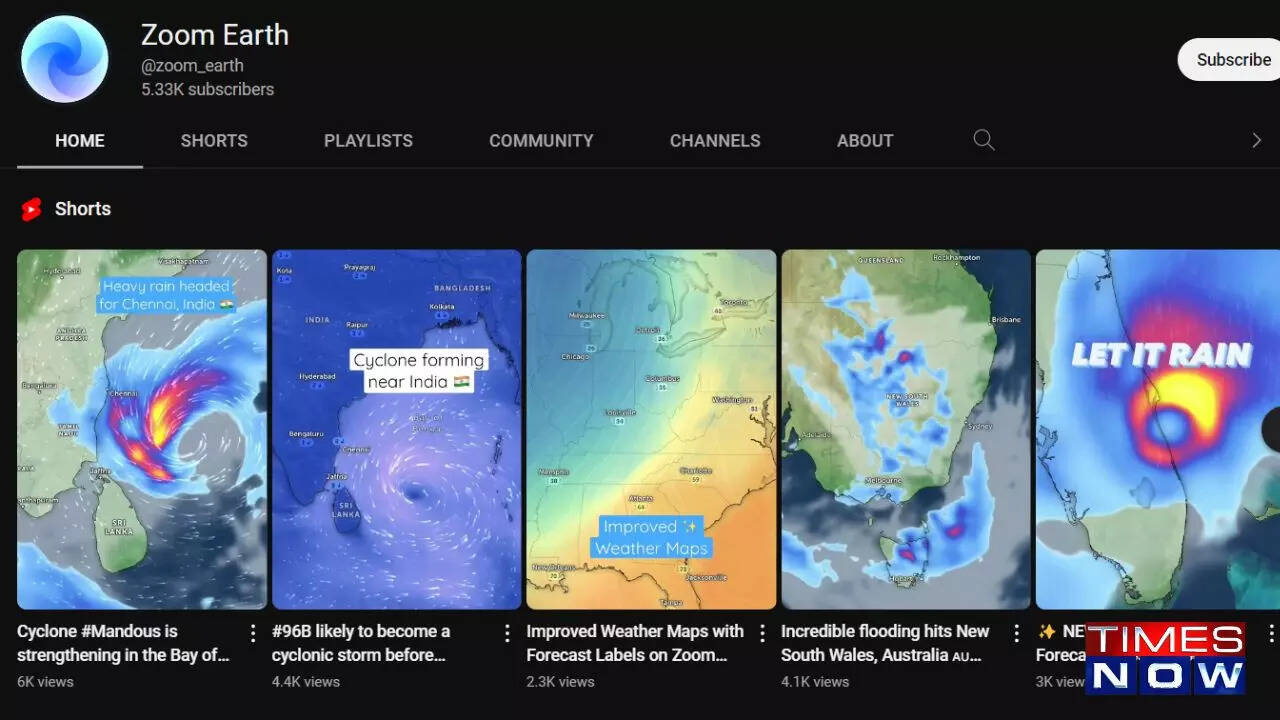Play the Heavy rain headed for Chennai thumbnail
This screenshot has width=1280, height=720.
point(142,429)
